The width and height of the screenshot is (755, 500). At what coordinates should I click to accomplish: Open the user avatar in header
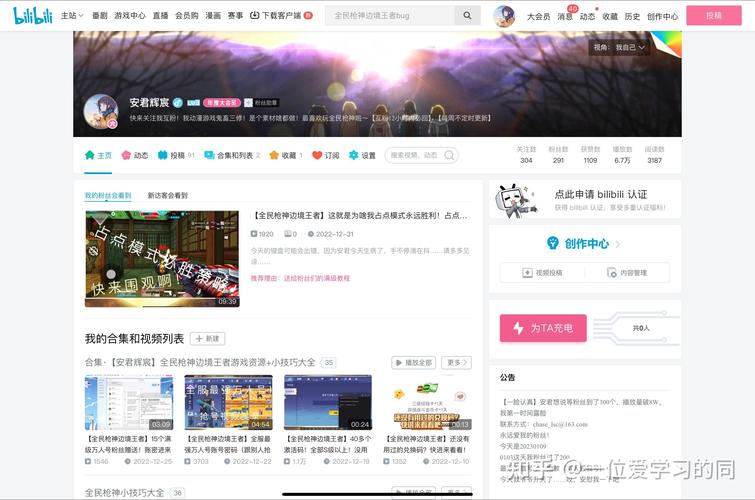pos(504,16)
